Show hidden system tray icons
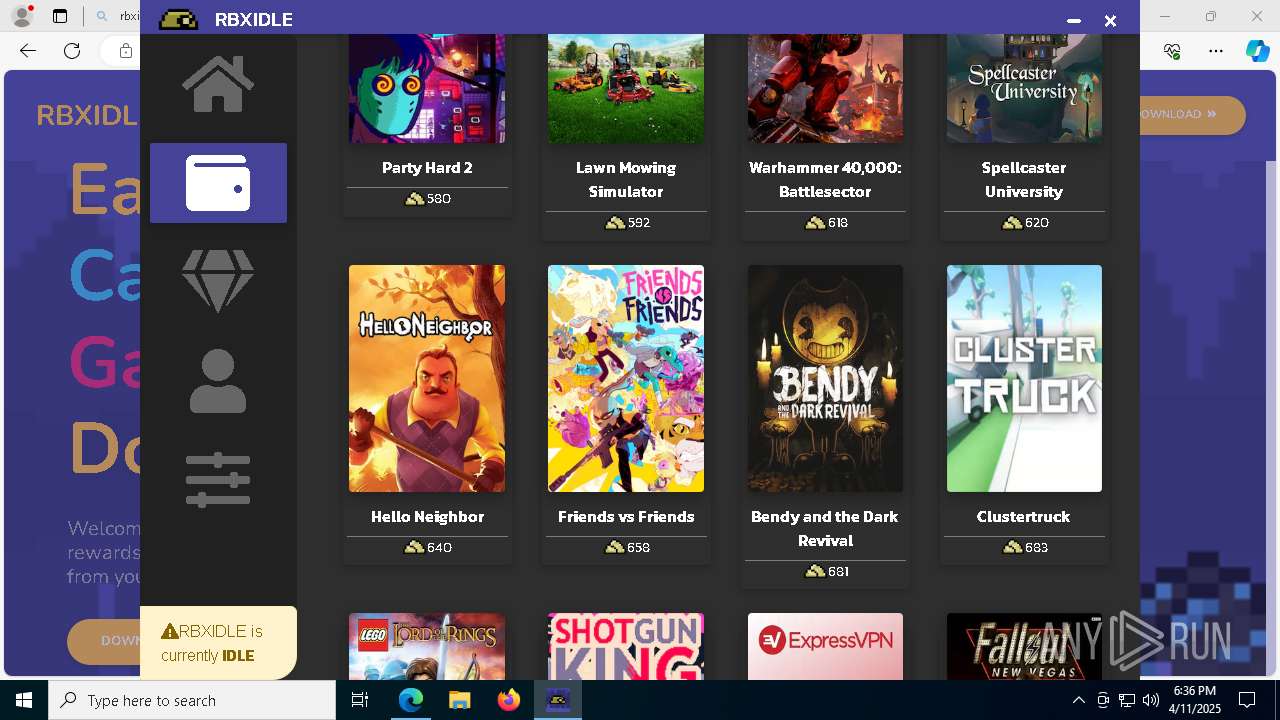The image size is (1280, 720). 1078,700
